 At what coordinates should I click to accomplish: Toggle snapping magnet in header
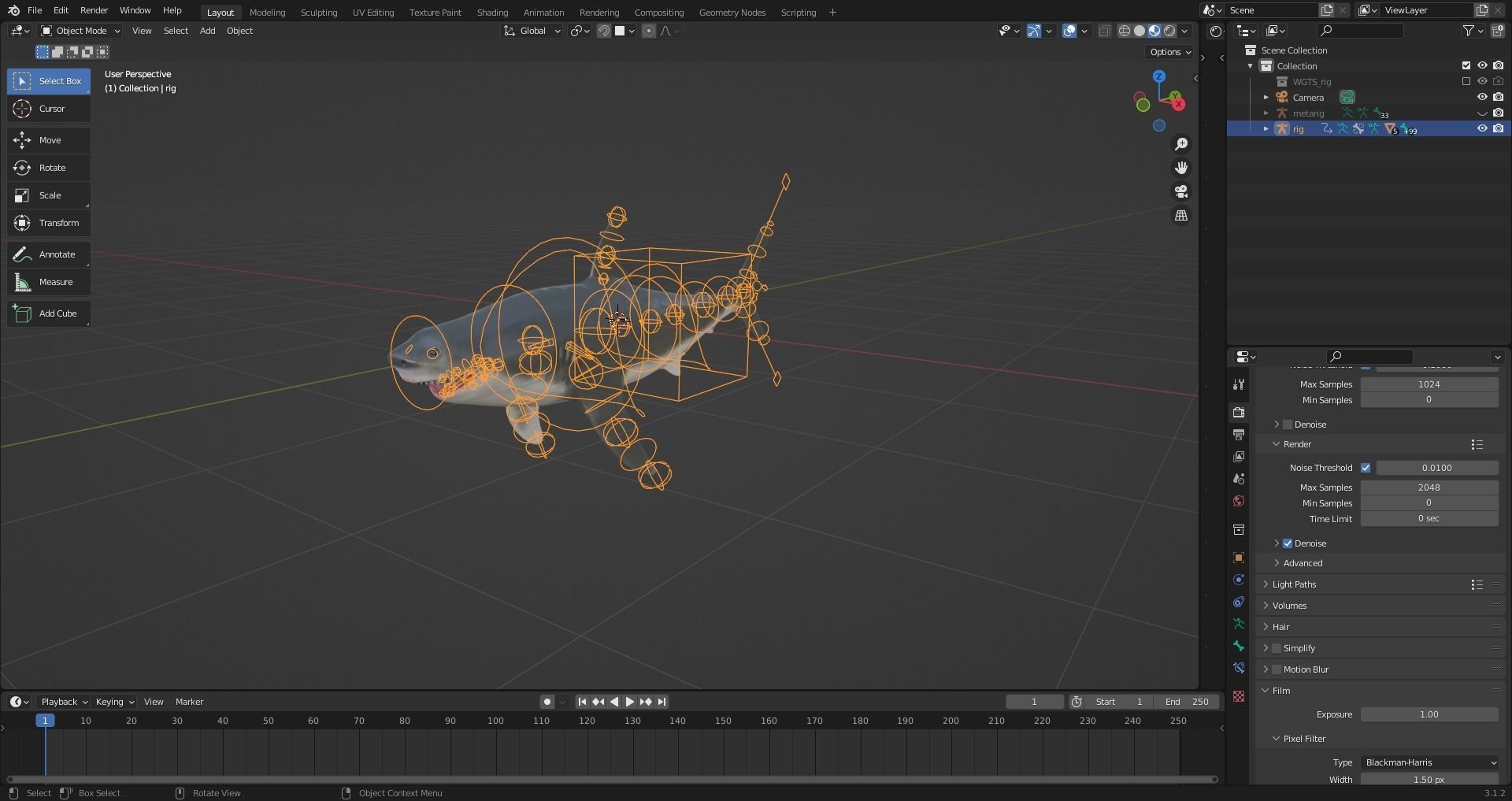tap(604, 31)
